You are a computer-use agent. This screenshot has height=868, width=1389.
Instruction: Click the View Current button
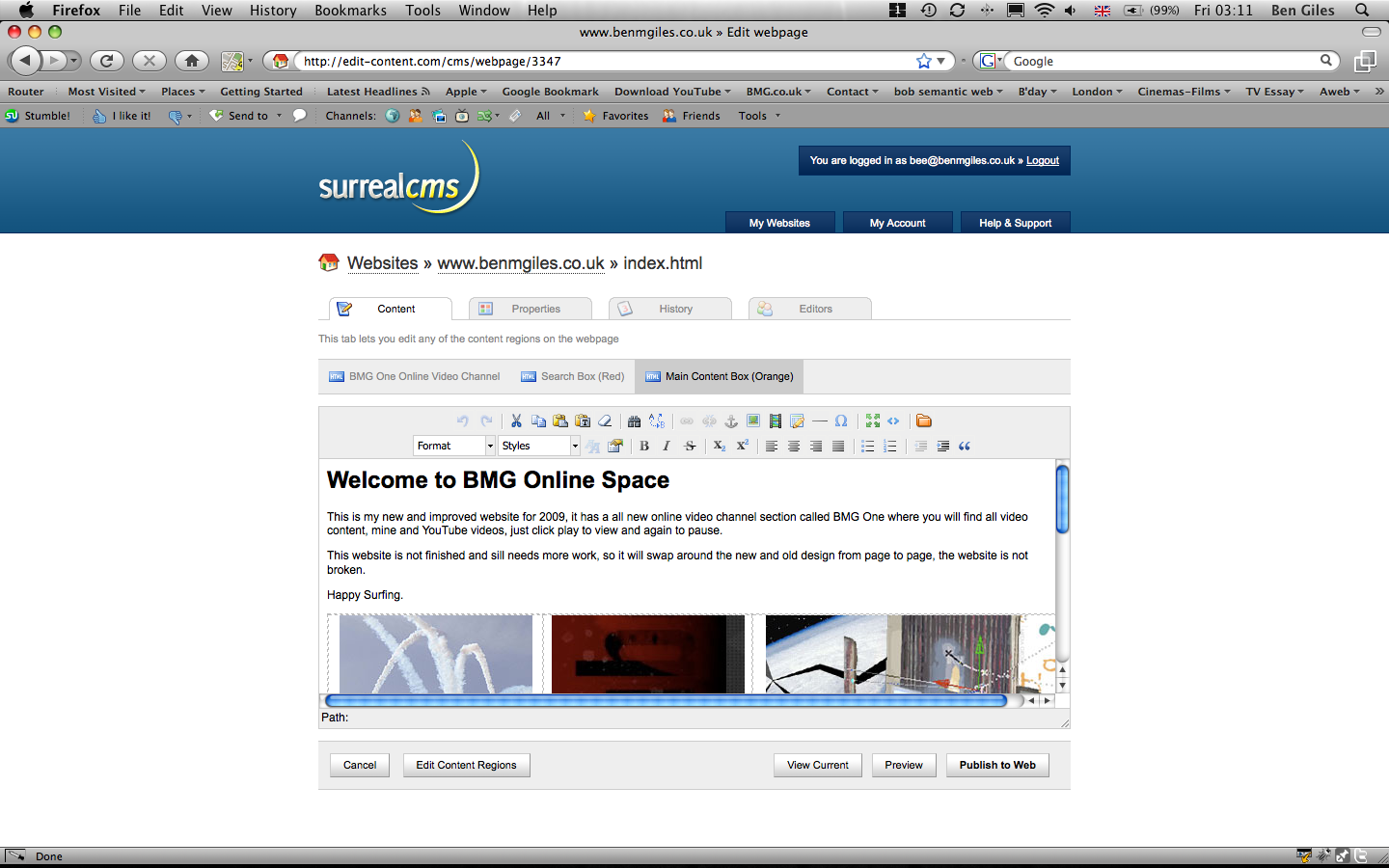(x=818, y=765)
